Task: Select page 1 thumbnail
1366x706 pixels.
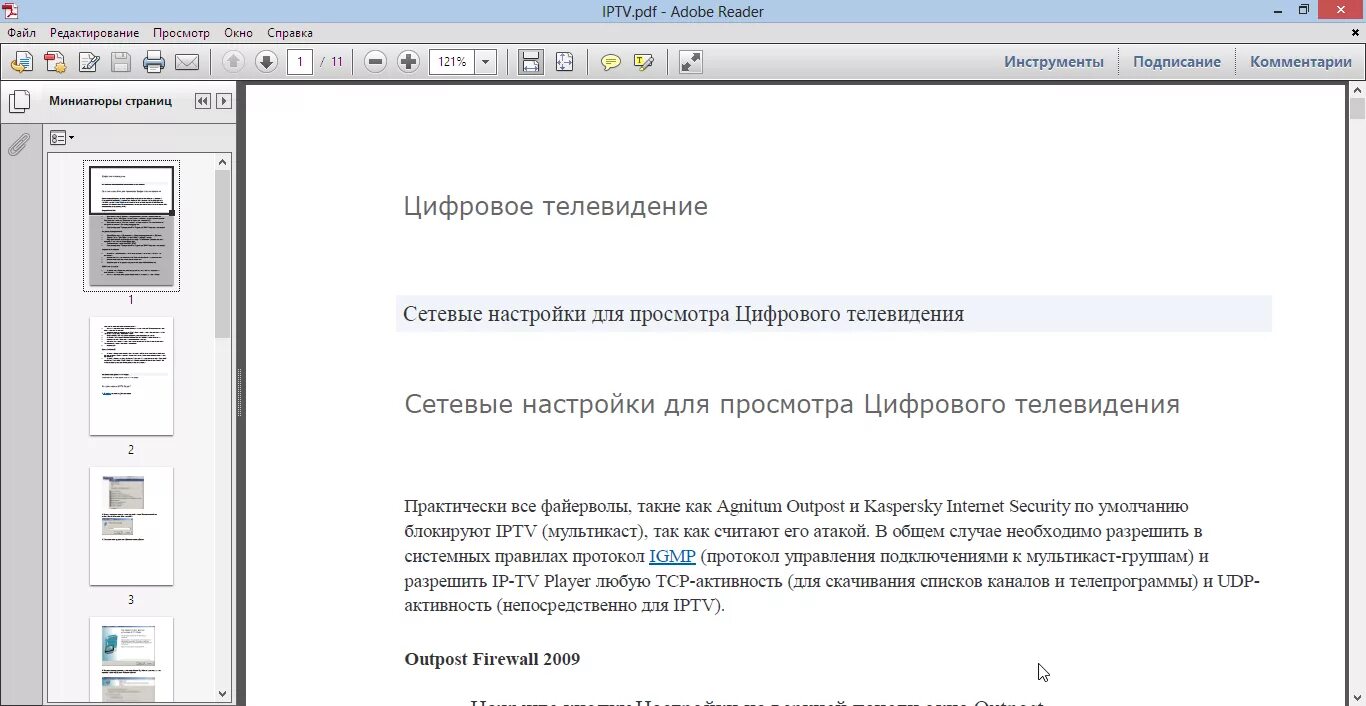Action: coord(131,226)
